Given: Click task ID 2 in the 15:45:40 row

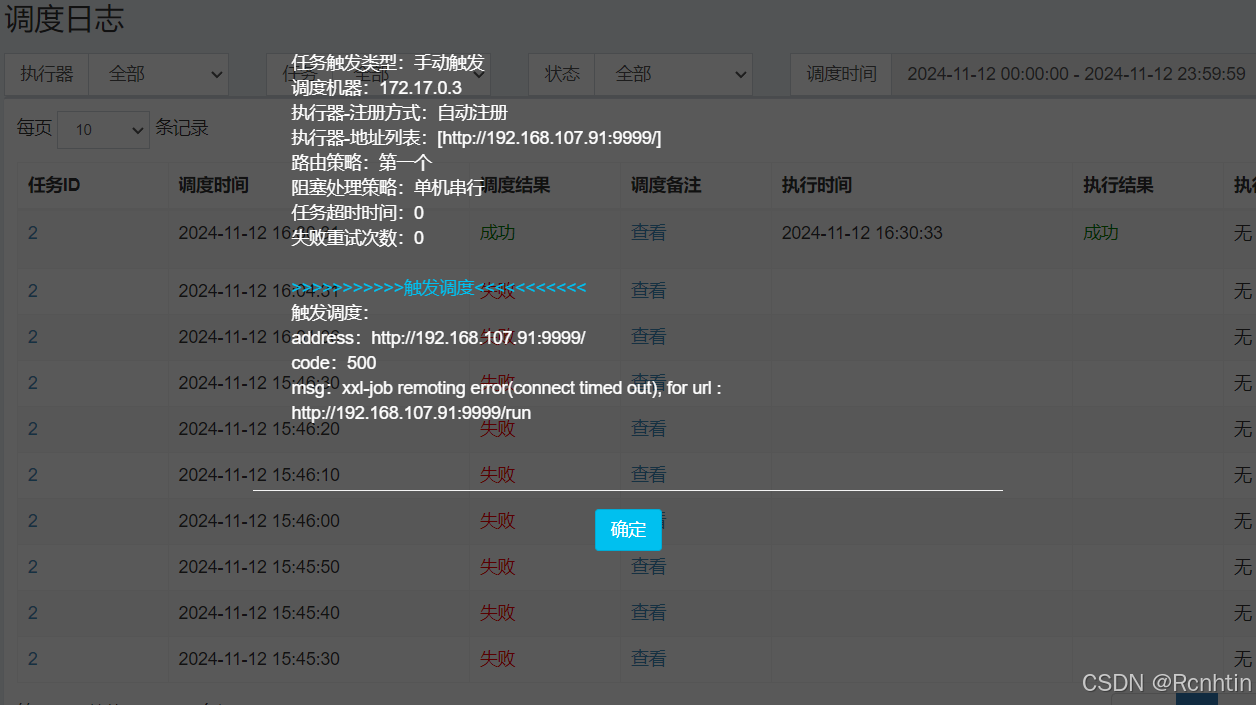Looking at the screenshot, I should point(33,612).
